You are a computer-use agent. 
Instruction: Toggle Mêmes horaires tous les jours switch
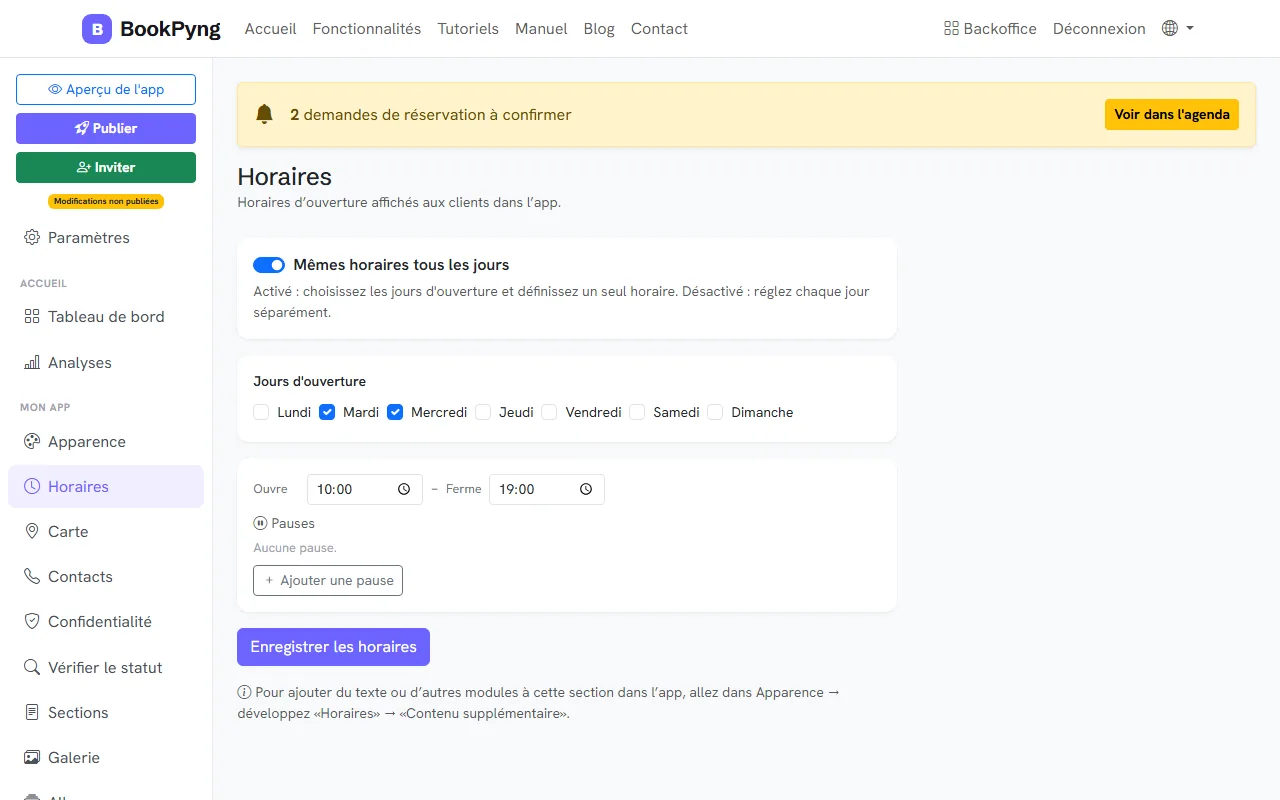269,265
